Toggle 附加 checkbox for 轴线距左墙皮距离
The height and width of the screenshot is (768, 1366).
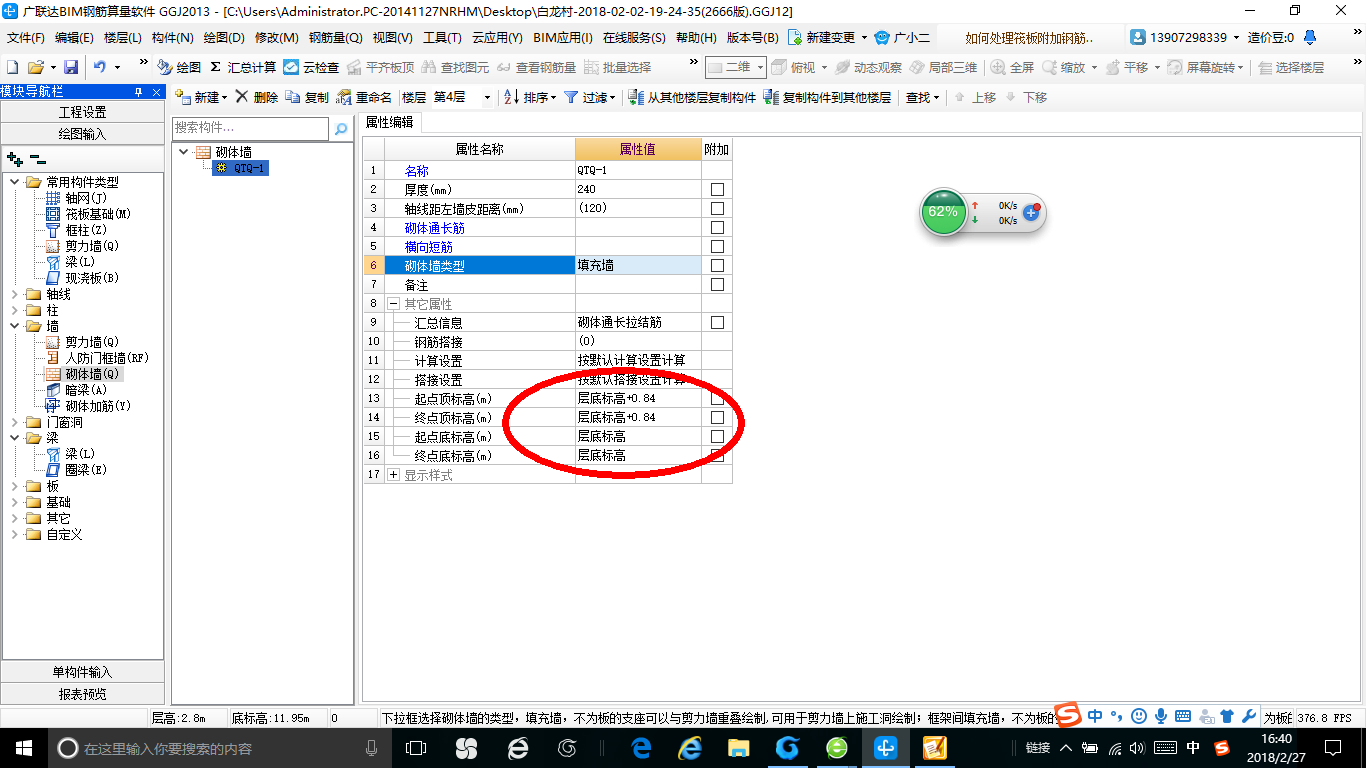click(x=716, y=209)
